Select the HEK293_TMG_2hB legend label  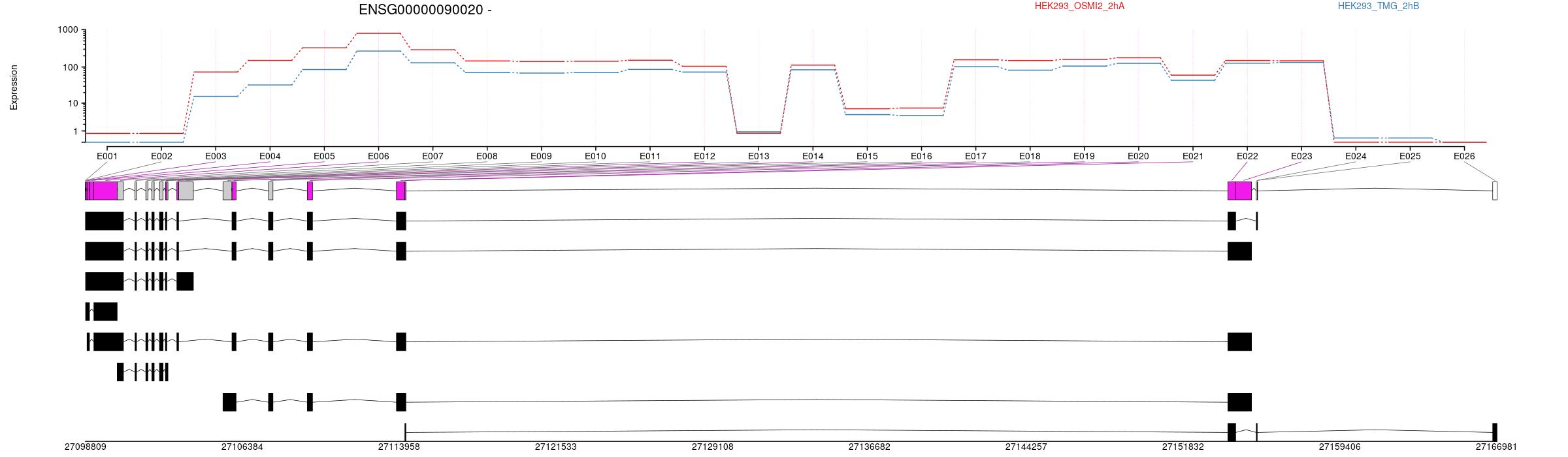point(1378,6)
